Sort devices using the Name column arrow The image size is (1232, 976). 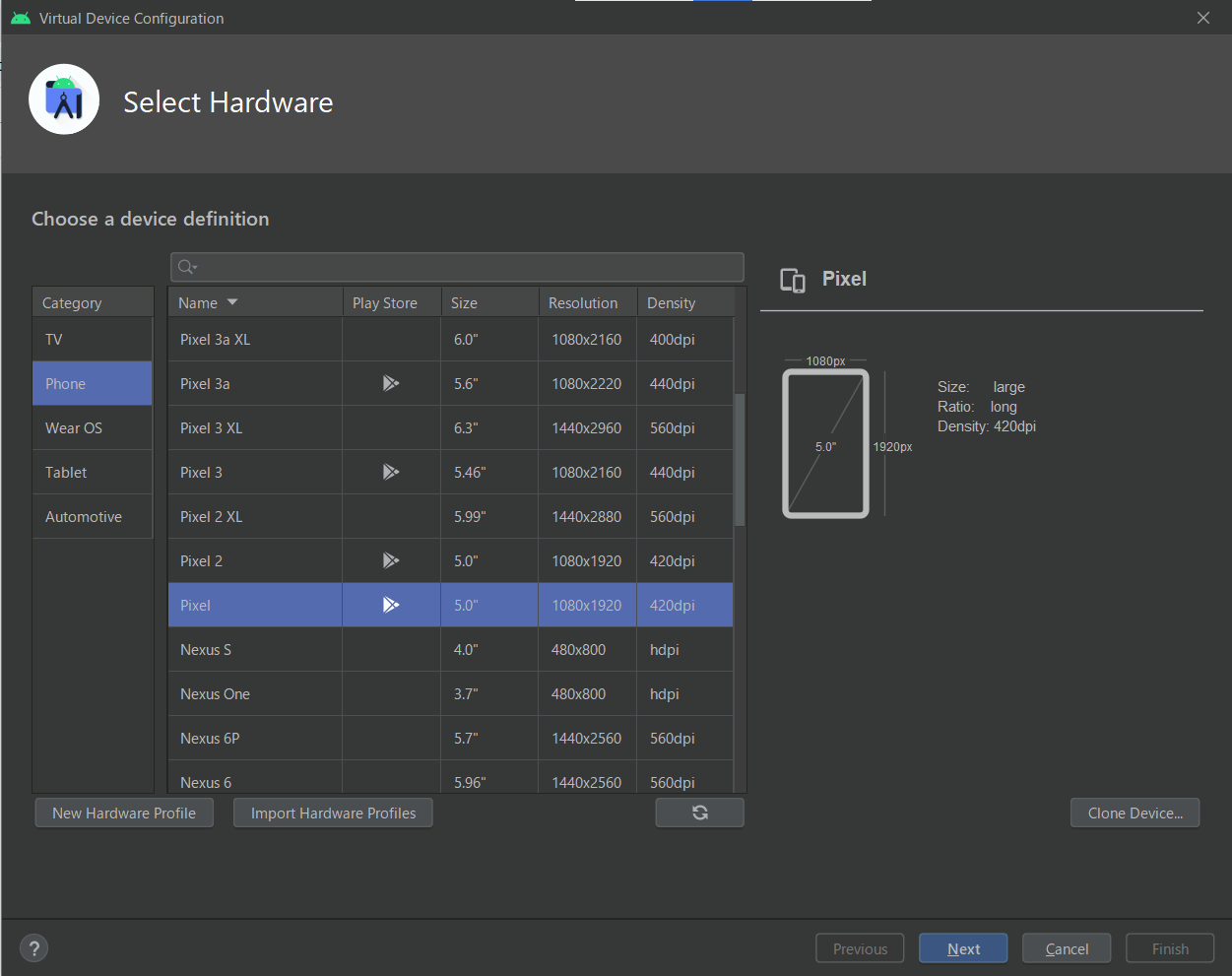(232, 302)
